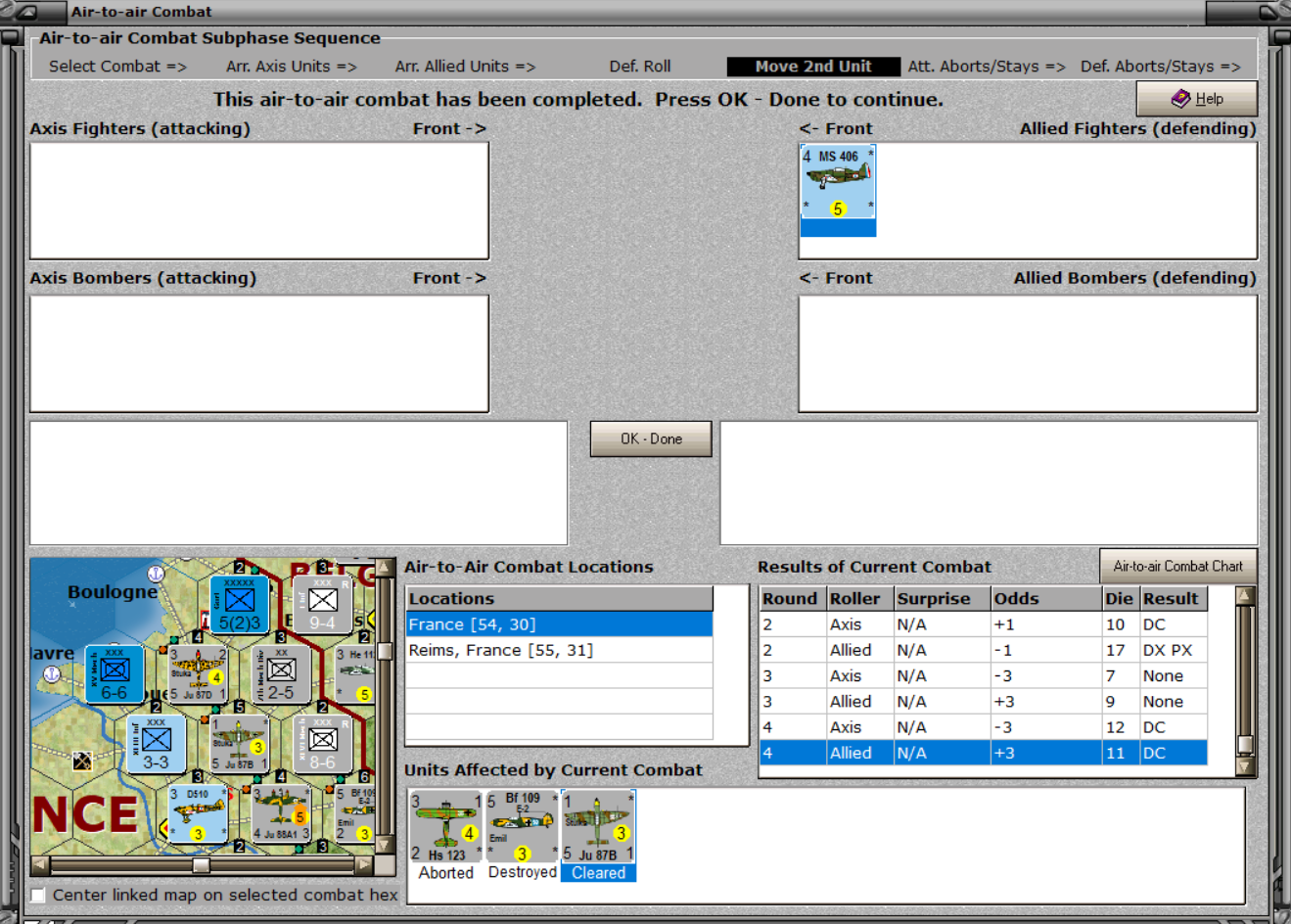Click the OK - Done button
This screenshot has height=924, width=1291.
(651, 439)
